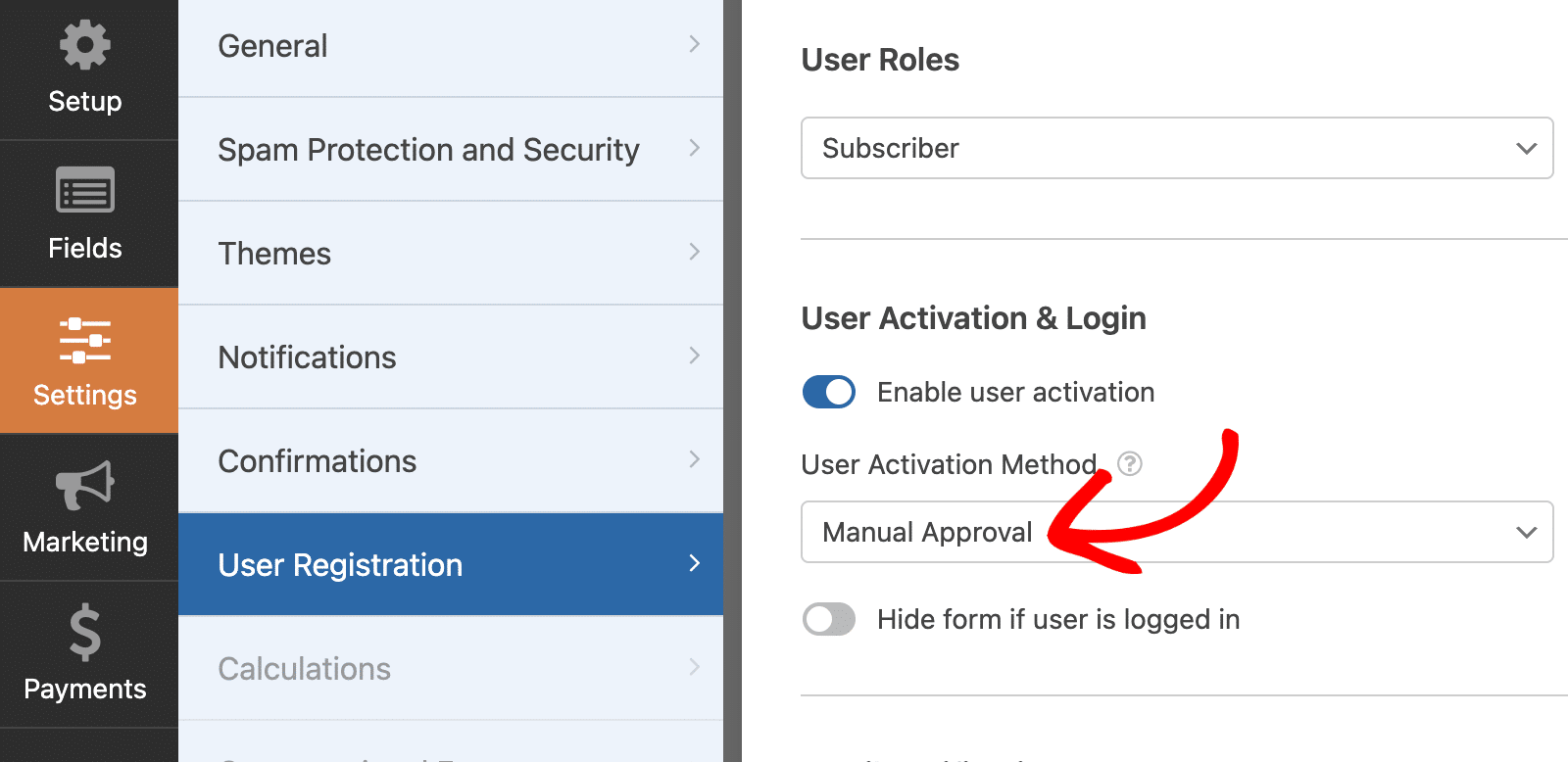Turn on Hide form if user is logged in

[829, 619]
